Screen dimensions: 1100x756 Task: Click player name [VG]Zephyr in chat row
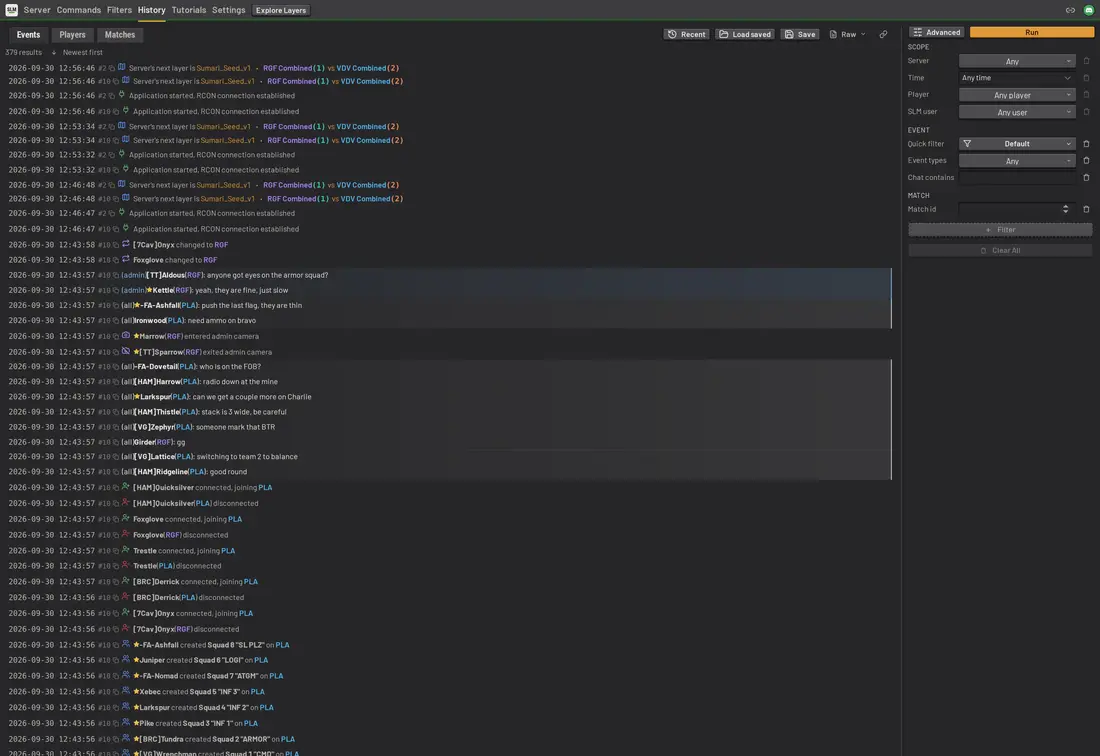tap(154, 427)
